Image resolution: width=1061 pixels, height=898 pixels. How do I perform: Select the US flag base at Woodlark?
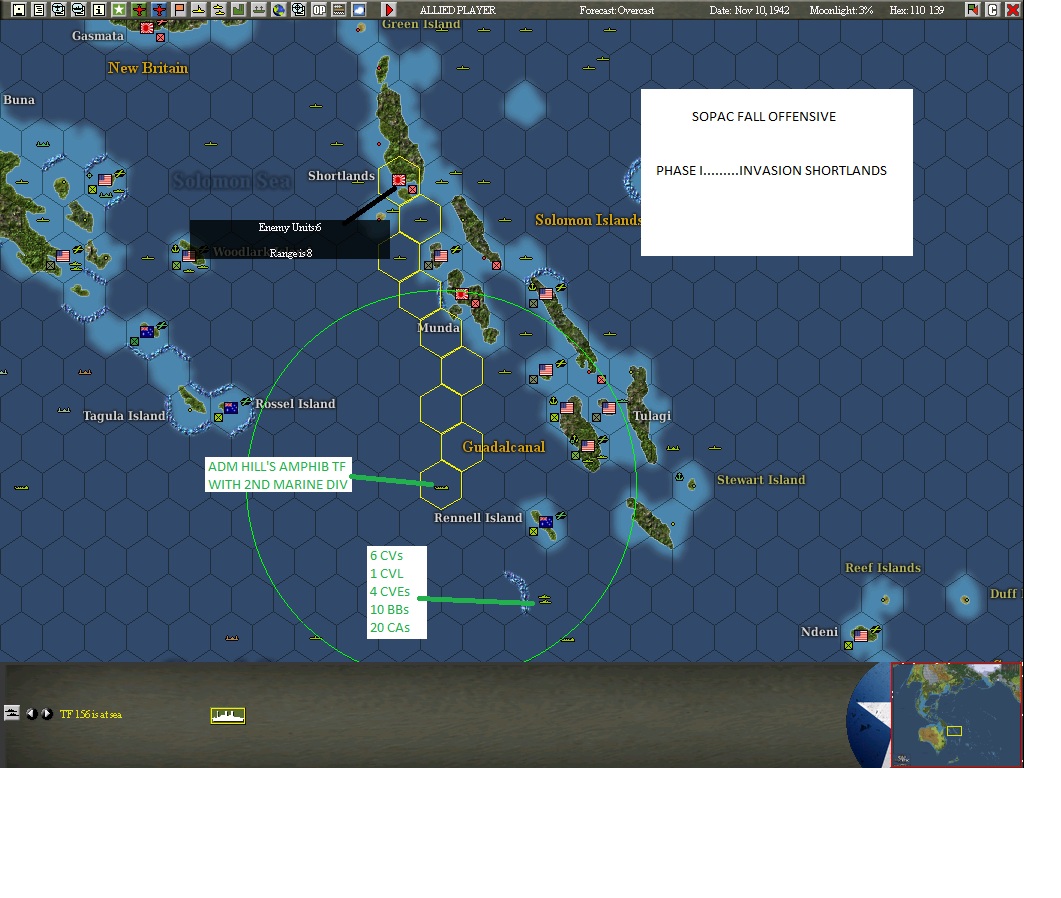[x=189, y=256]
